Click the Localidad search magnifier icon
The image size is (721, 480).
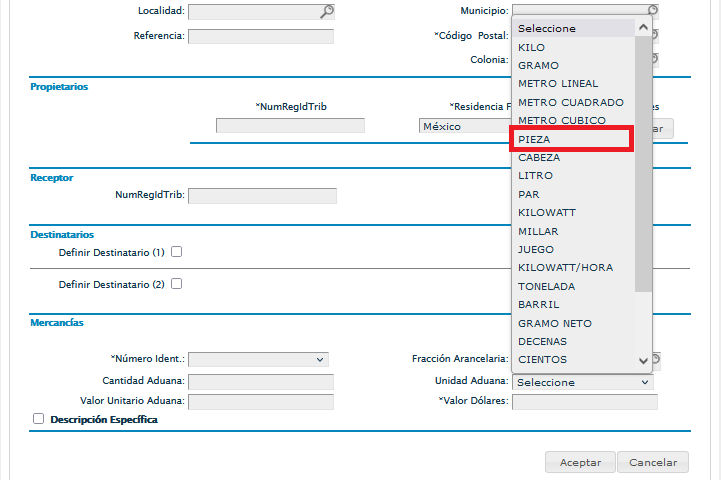[x=327, y=11]
